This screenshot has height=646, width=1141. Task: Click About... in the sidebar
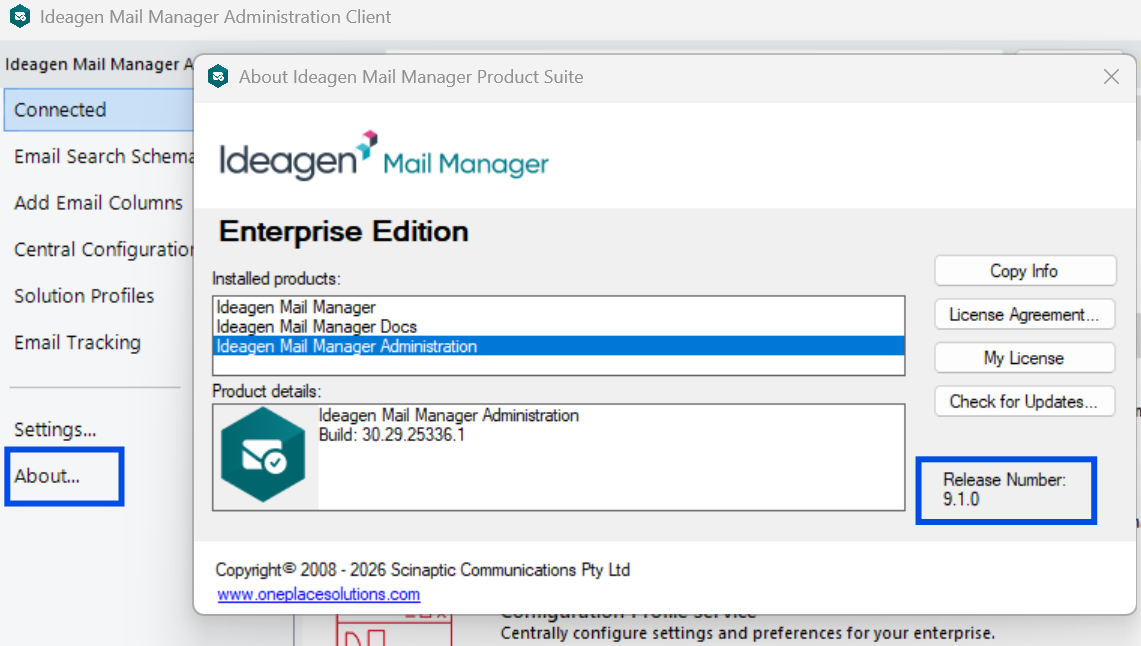47,476
